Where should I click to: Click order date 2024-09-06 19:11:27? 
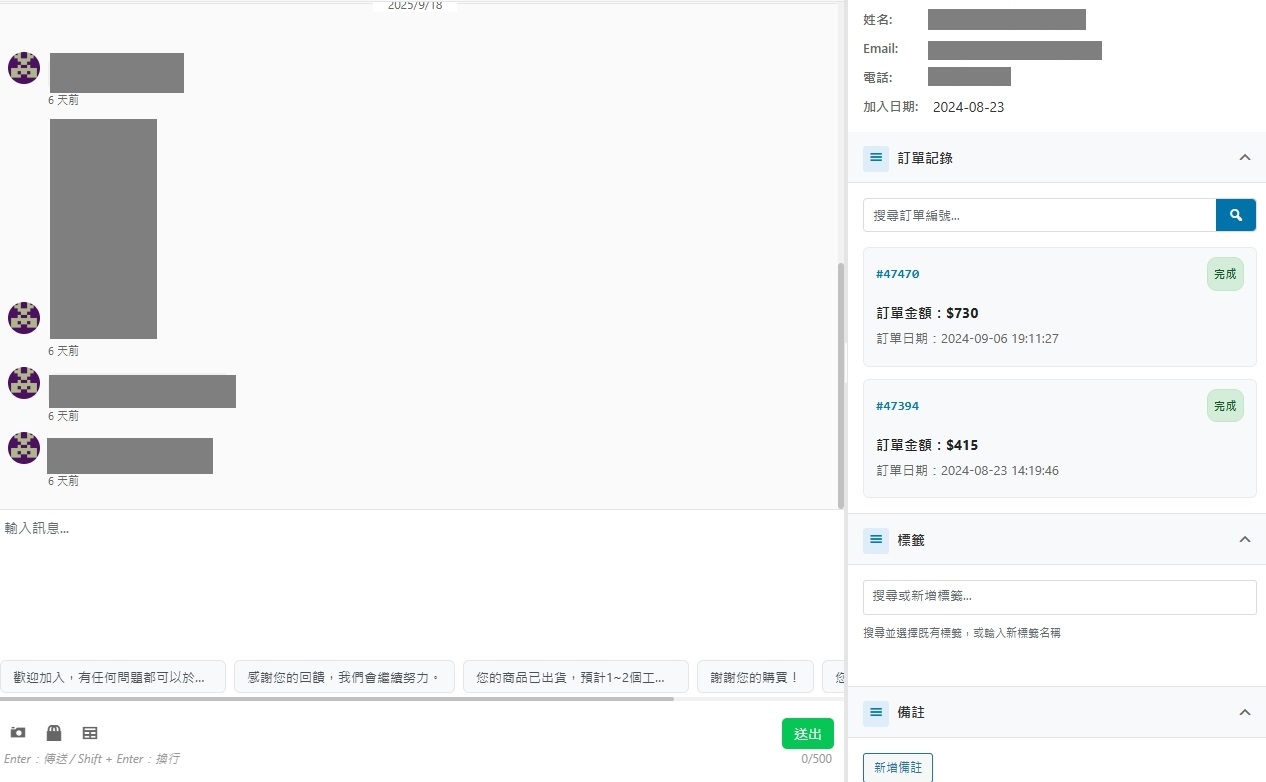1000,339
